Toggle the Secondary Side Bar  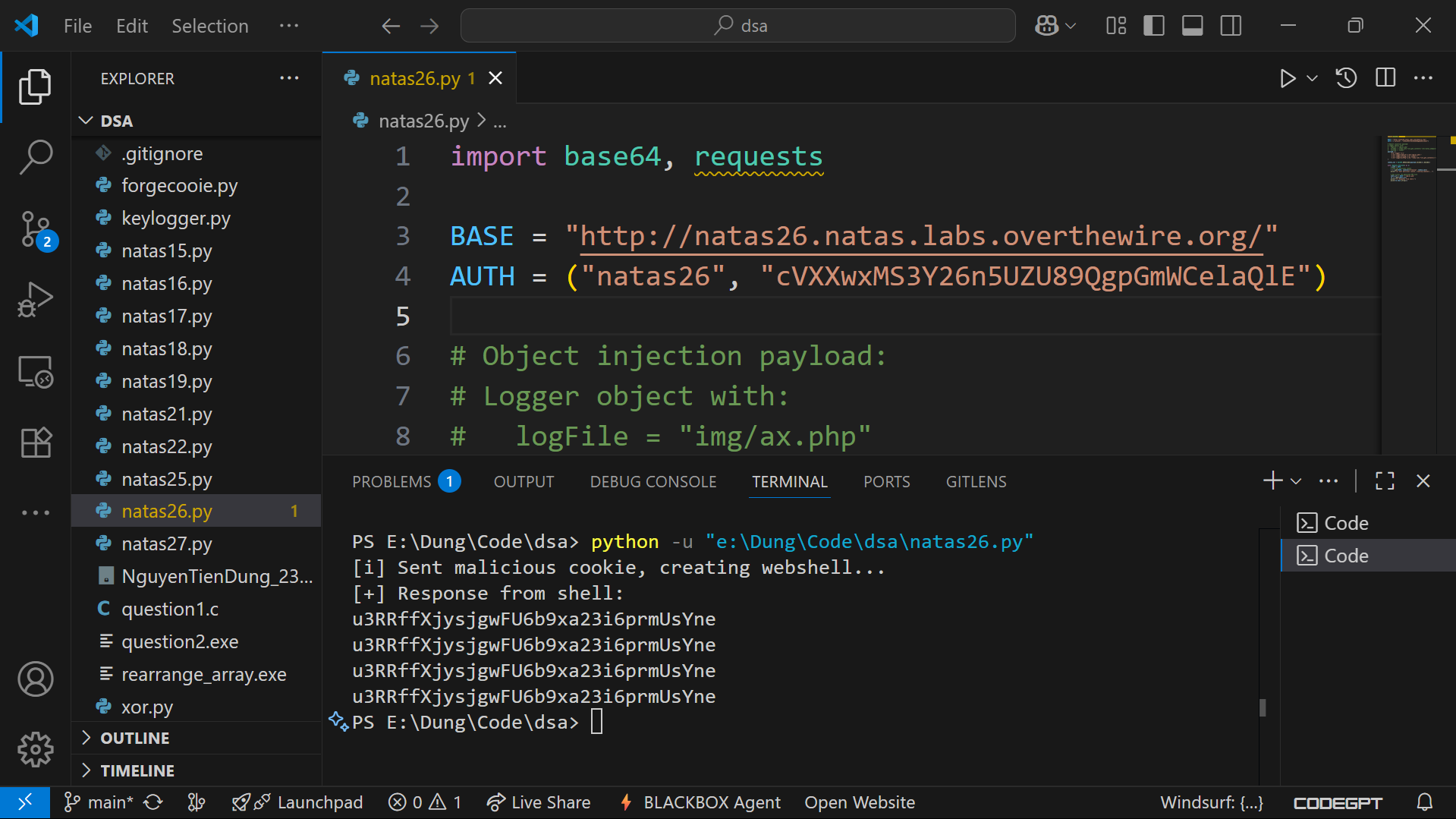coord(1231,26)
